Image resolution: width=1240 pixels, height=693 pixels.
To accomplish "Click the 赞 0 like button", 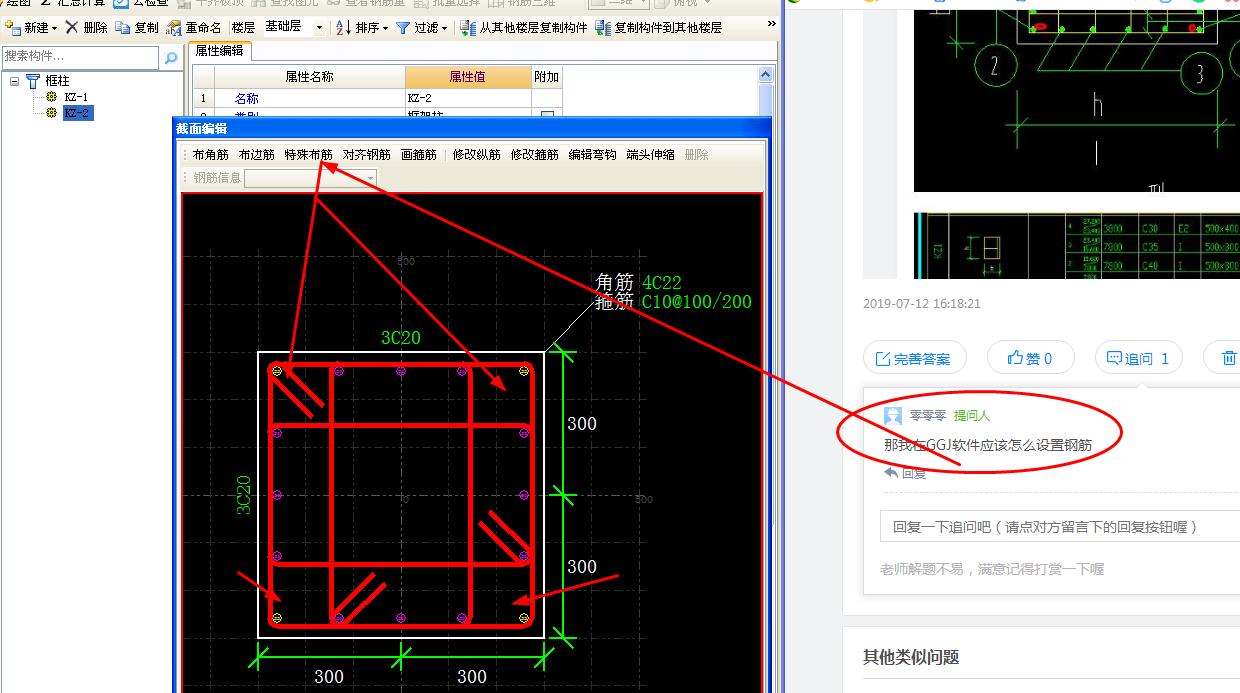I will [x=1031, y=358].
